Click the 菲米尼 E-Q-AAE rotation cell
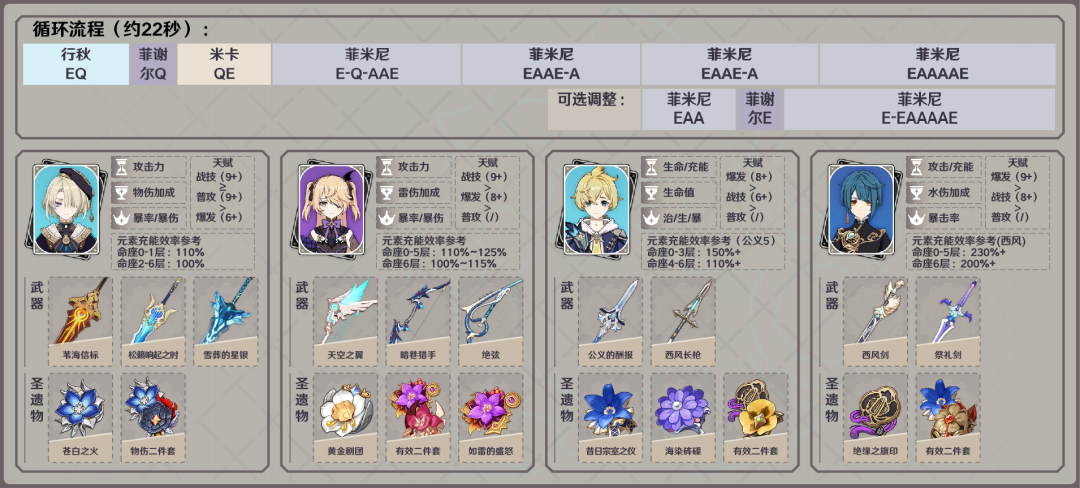Viewport: 1080px width, 488px height. [367, 64]
